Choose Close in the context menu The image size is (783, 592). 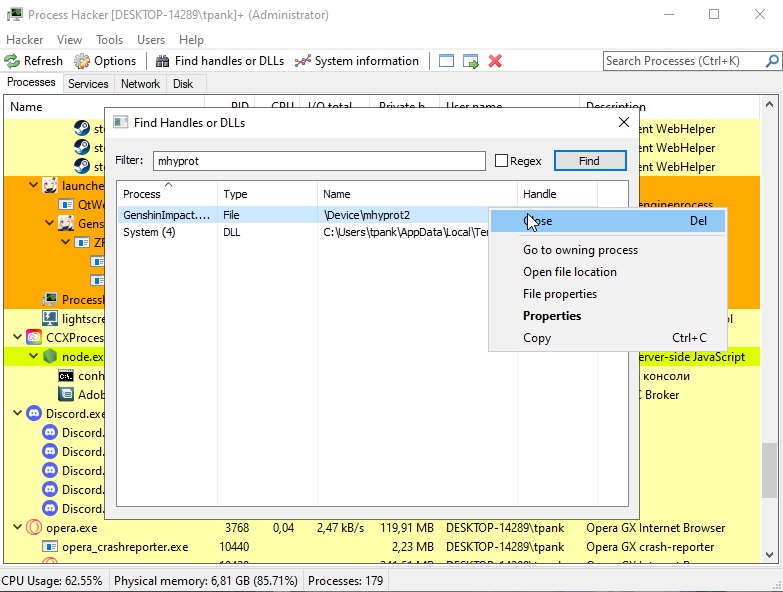(x=608, y=221)
